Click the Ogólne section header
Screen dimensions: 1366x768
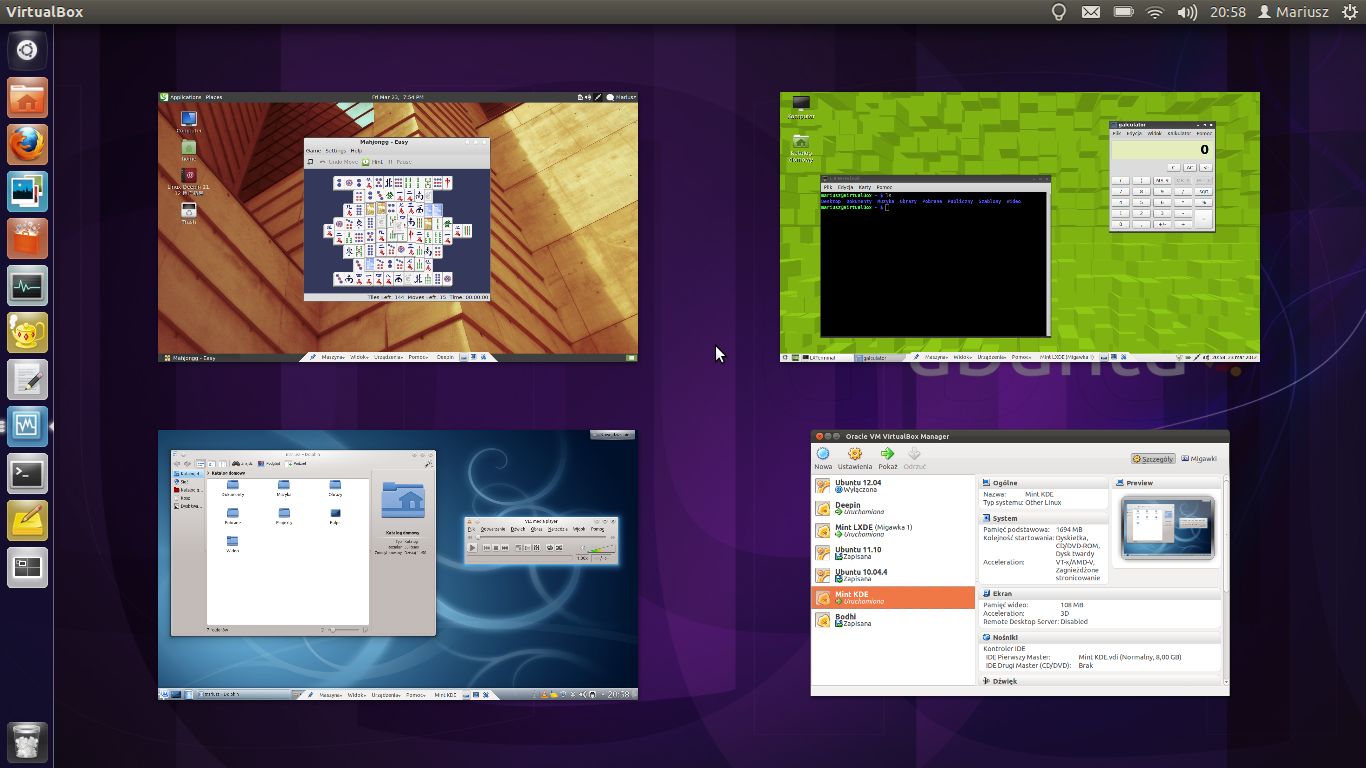point(1043,483)
